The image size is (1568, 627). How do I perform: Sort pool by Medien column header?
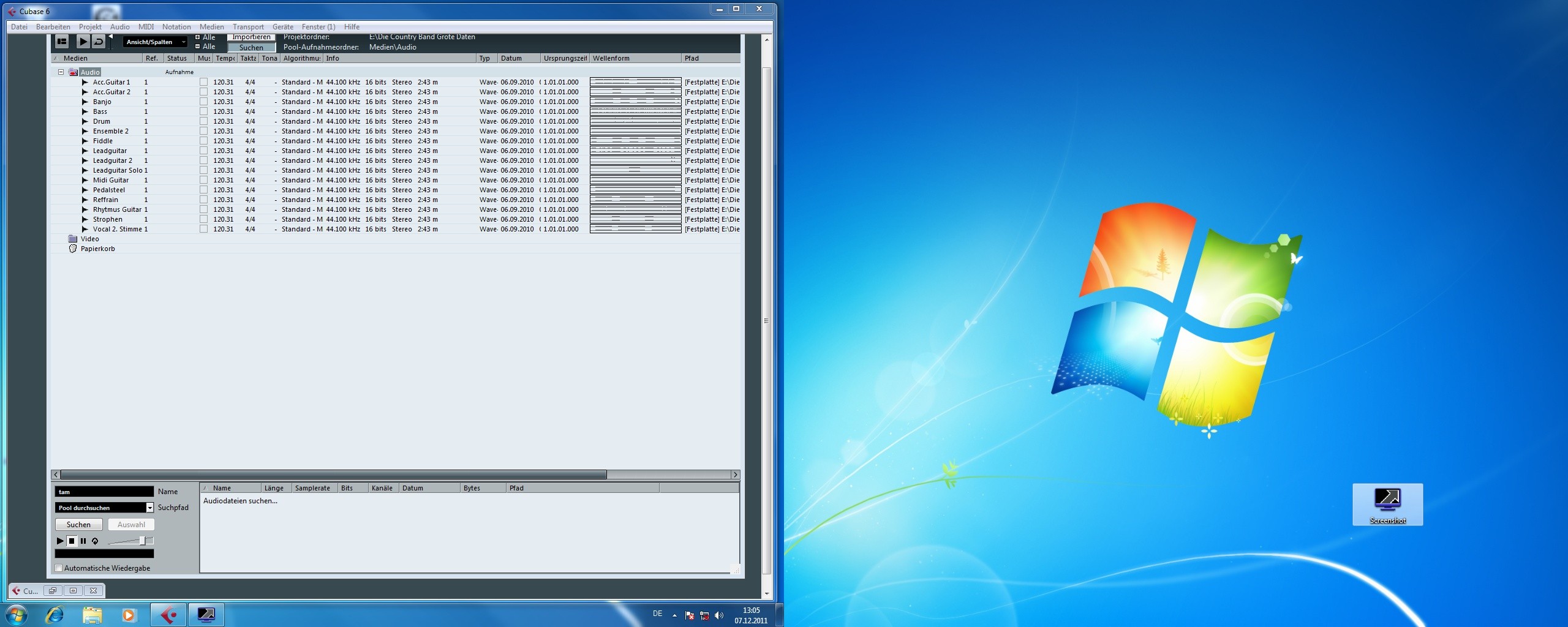click(x=97, y=58)
